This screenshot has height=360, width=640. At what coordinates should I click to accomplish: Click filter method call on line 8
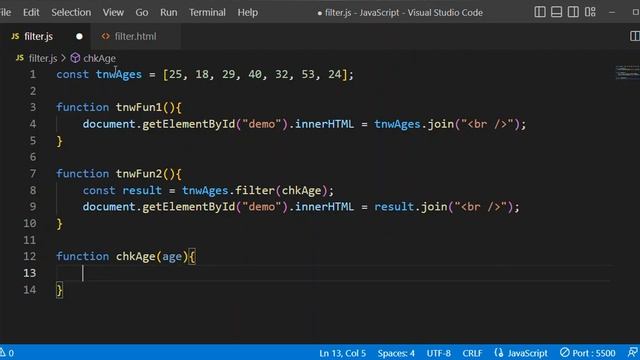point(255,190)
